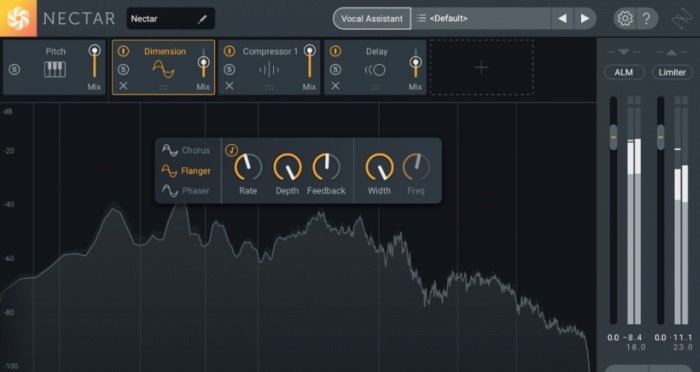Click output meter up-arrow indicator
The height and width of the screenshot is (372, 700).
click(671, 52)
